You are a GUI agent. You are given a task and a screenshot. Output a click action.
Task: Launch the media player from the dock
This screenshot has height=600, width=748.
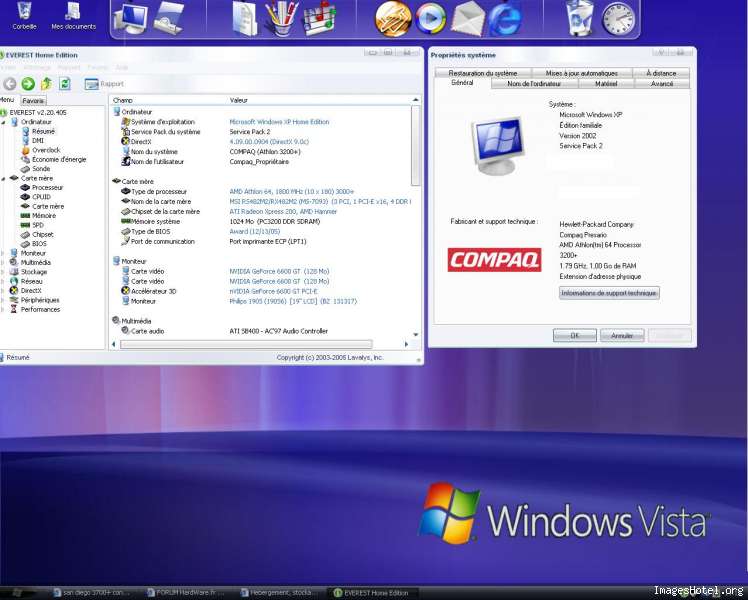pyautogui.click(x=431, y=18)
